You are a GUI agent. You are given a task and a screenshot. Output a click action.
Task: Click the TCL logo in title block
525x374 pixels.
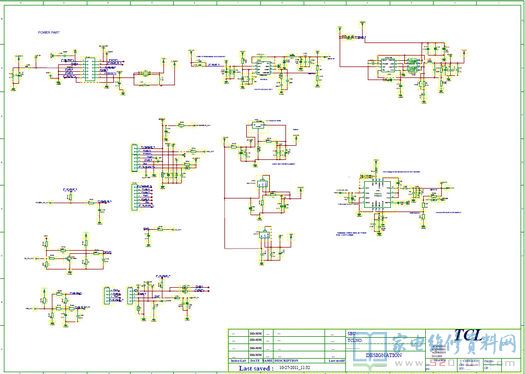coord(468,335)
